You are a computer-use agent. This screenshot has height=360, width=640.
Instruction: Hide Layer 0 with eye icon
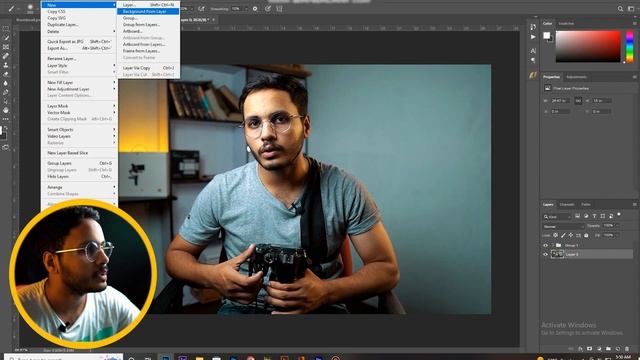pos(545,254)
